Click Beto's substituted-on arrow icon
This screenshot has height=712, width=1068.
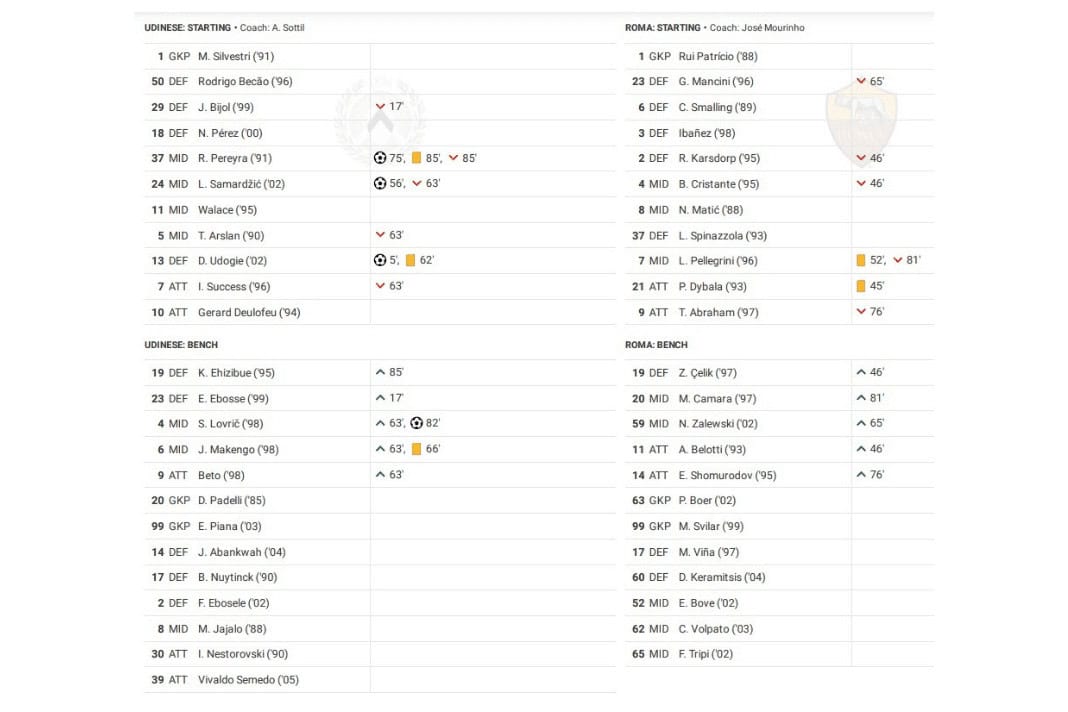(380, 475)
